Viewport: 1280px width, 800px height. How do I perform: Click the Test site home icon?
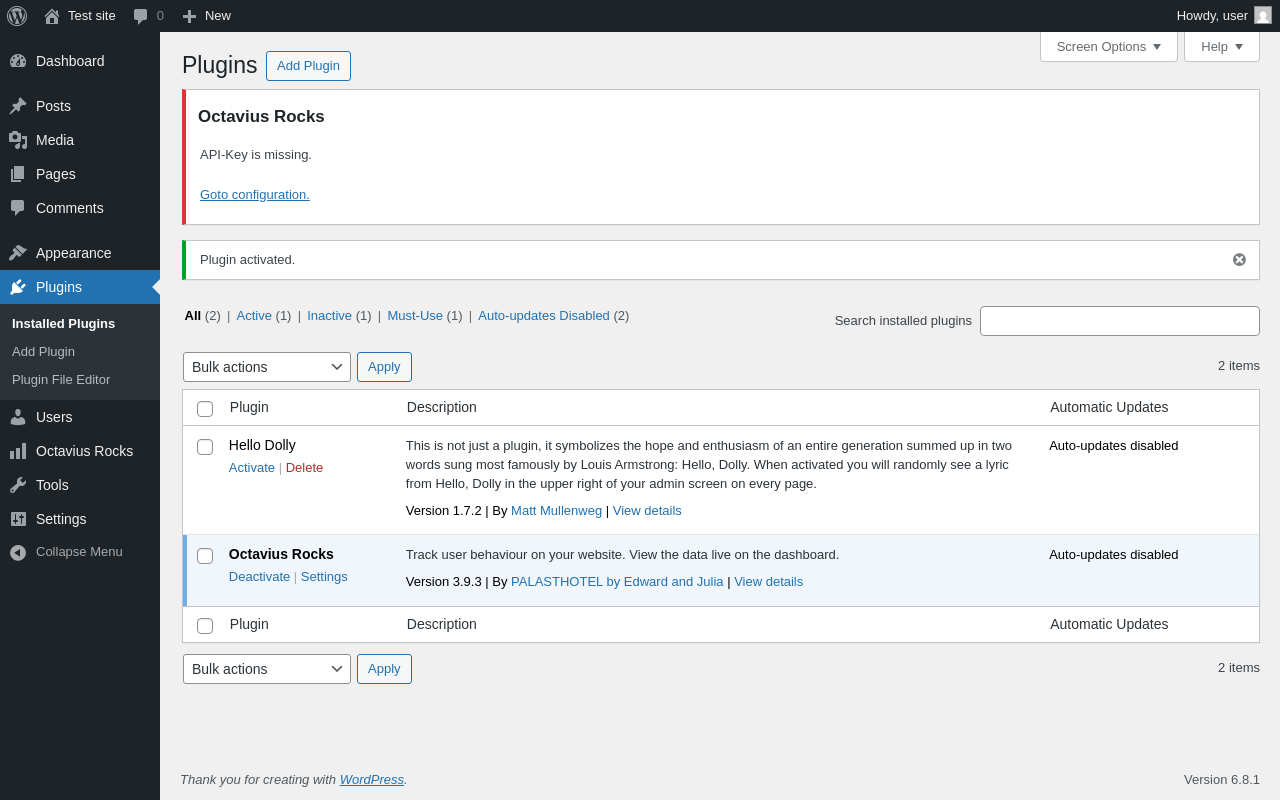click(52, 16)
